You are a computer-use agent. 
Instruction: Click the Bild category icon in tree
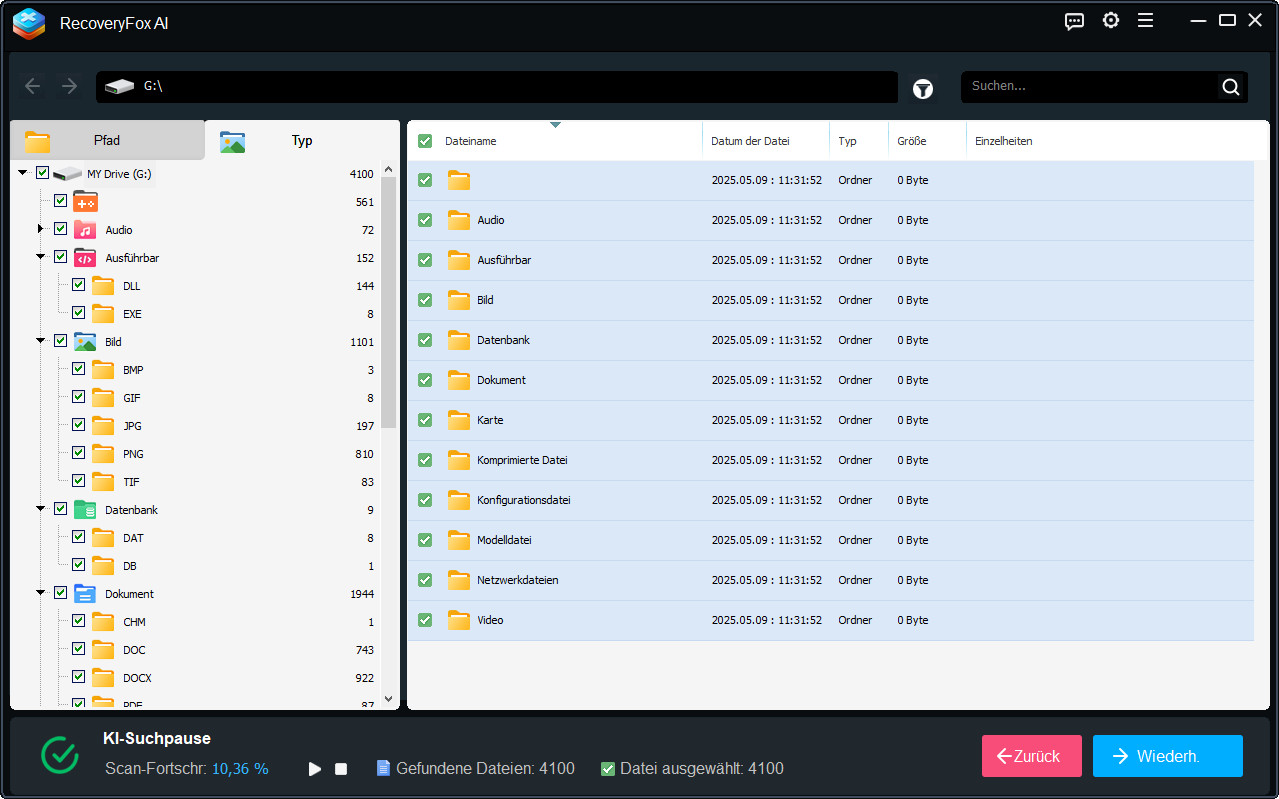pos(85,342)
